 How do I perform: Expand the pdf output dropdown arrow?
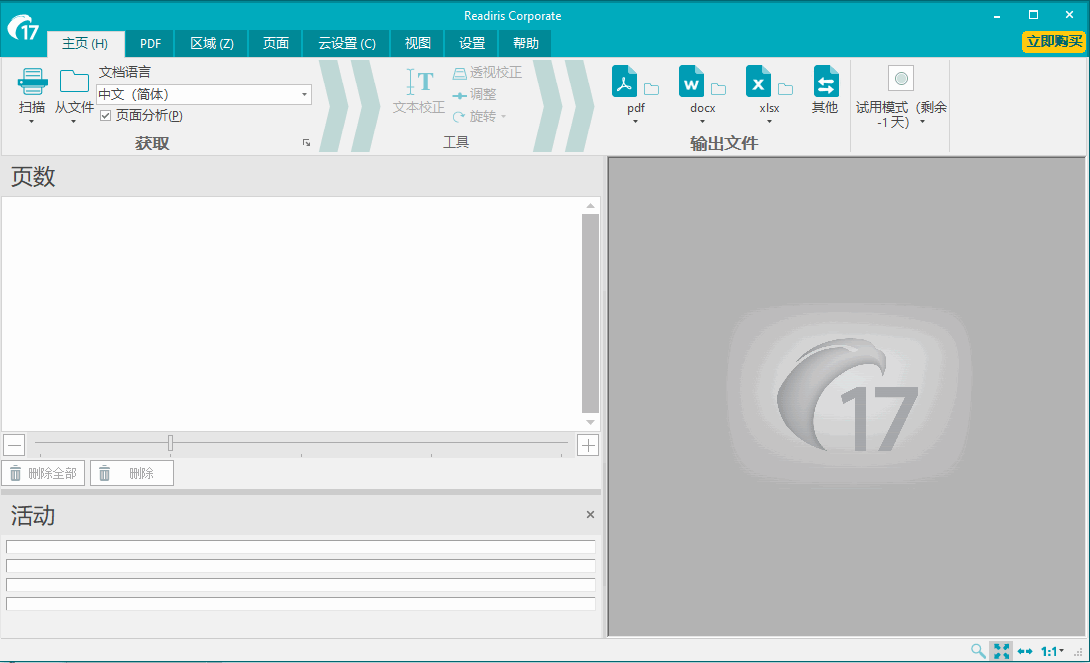pyautogui.click(x=635, y=122)
